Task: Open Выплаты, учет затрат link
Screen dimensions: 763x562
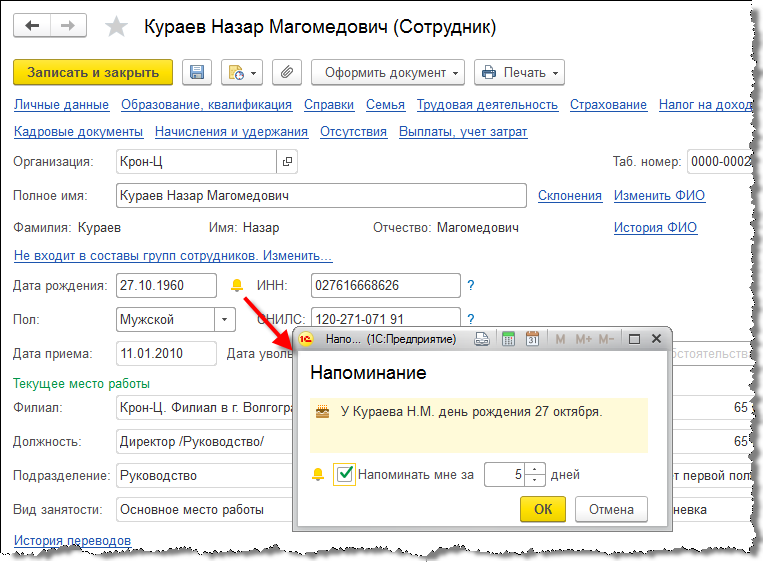Action: point(463,131)
